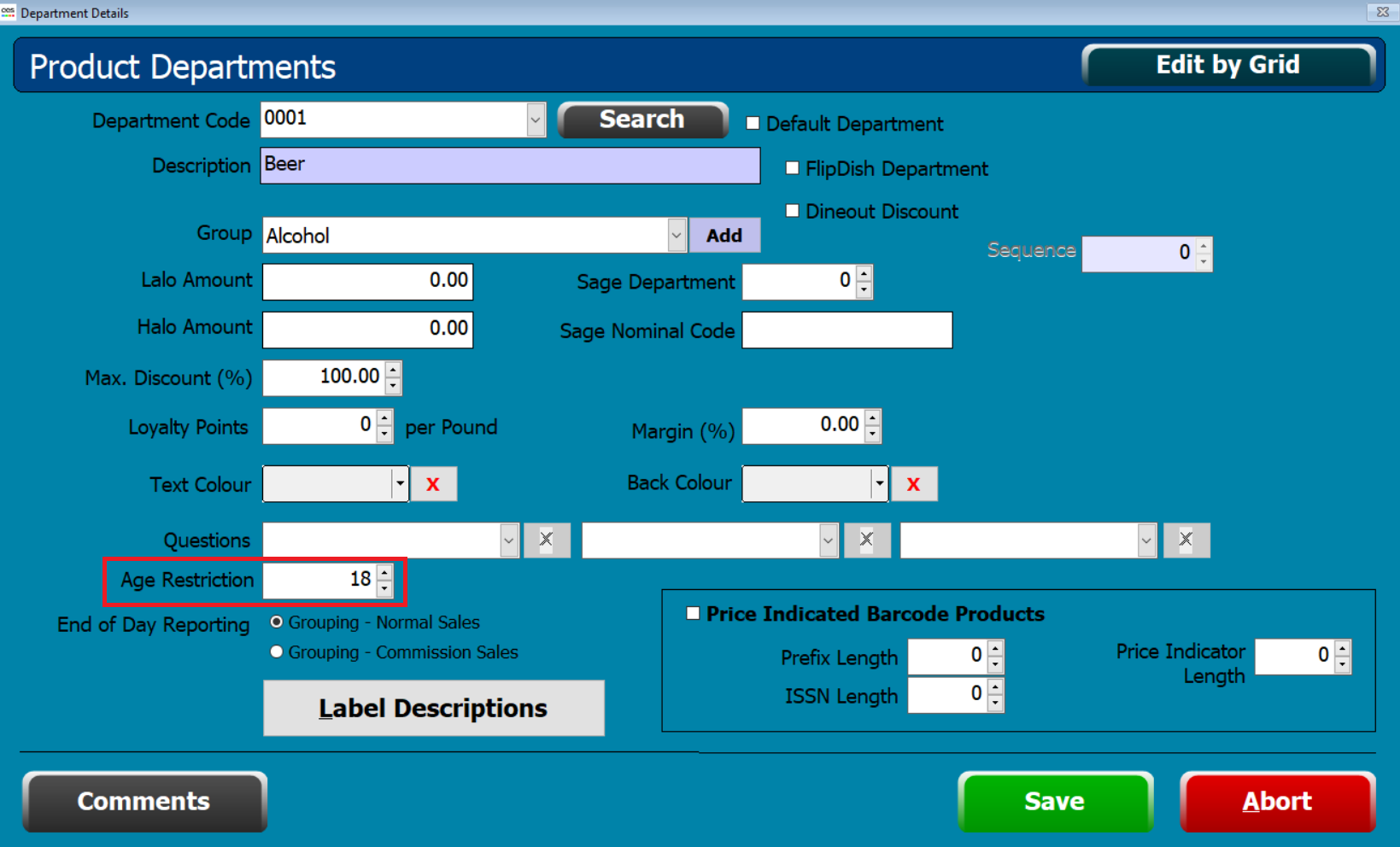The width and height of the screenshot is (1400, 847).
Task: Decrease the Max. Discount percentage
Action: [x=393, y=385]
